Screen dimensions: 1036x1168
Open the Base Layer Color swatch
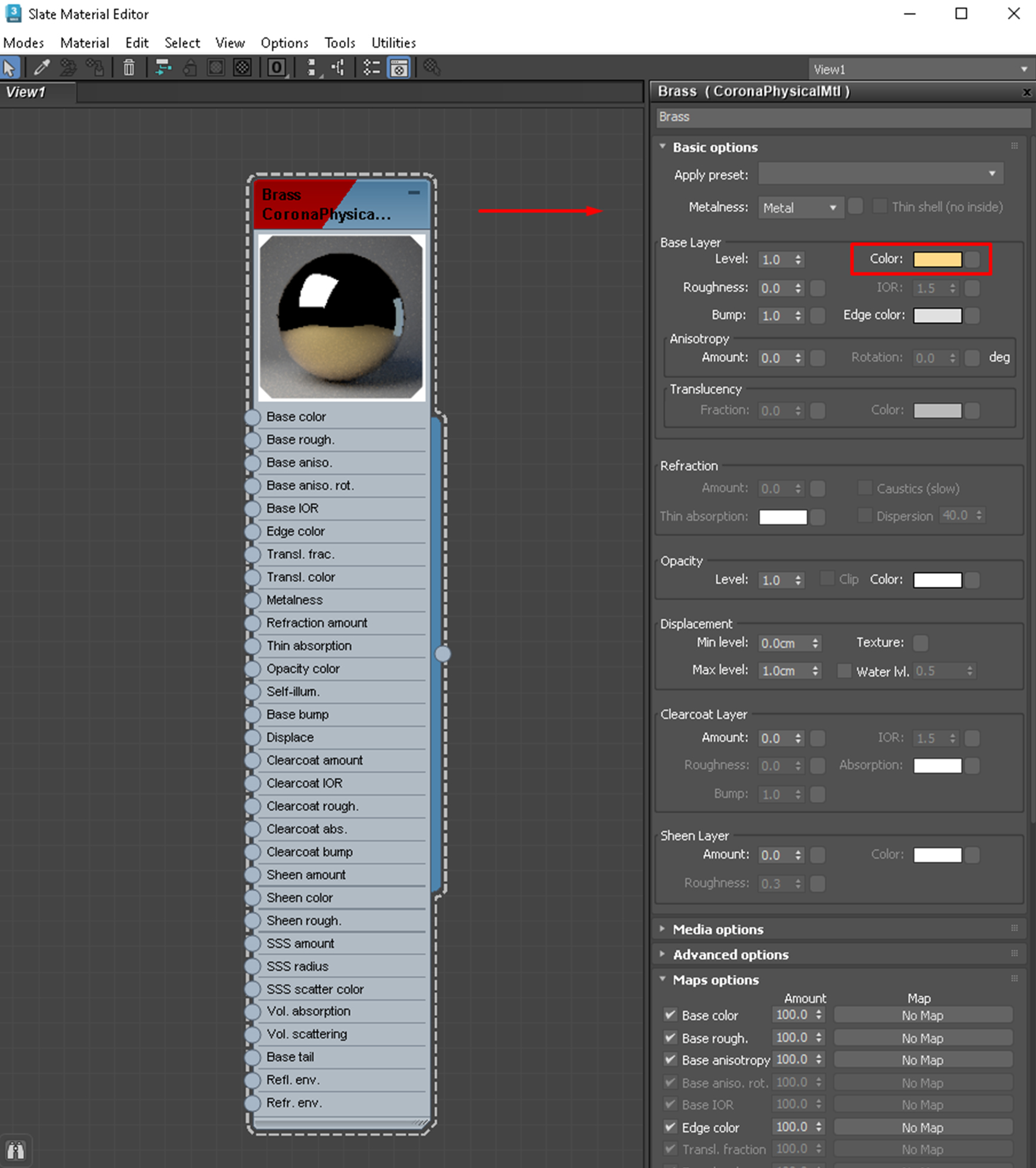click(x=937, y=259)
